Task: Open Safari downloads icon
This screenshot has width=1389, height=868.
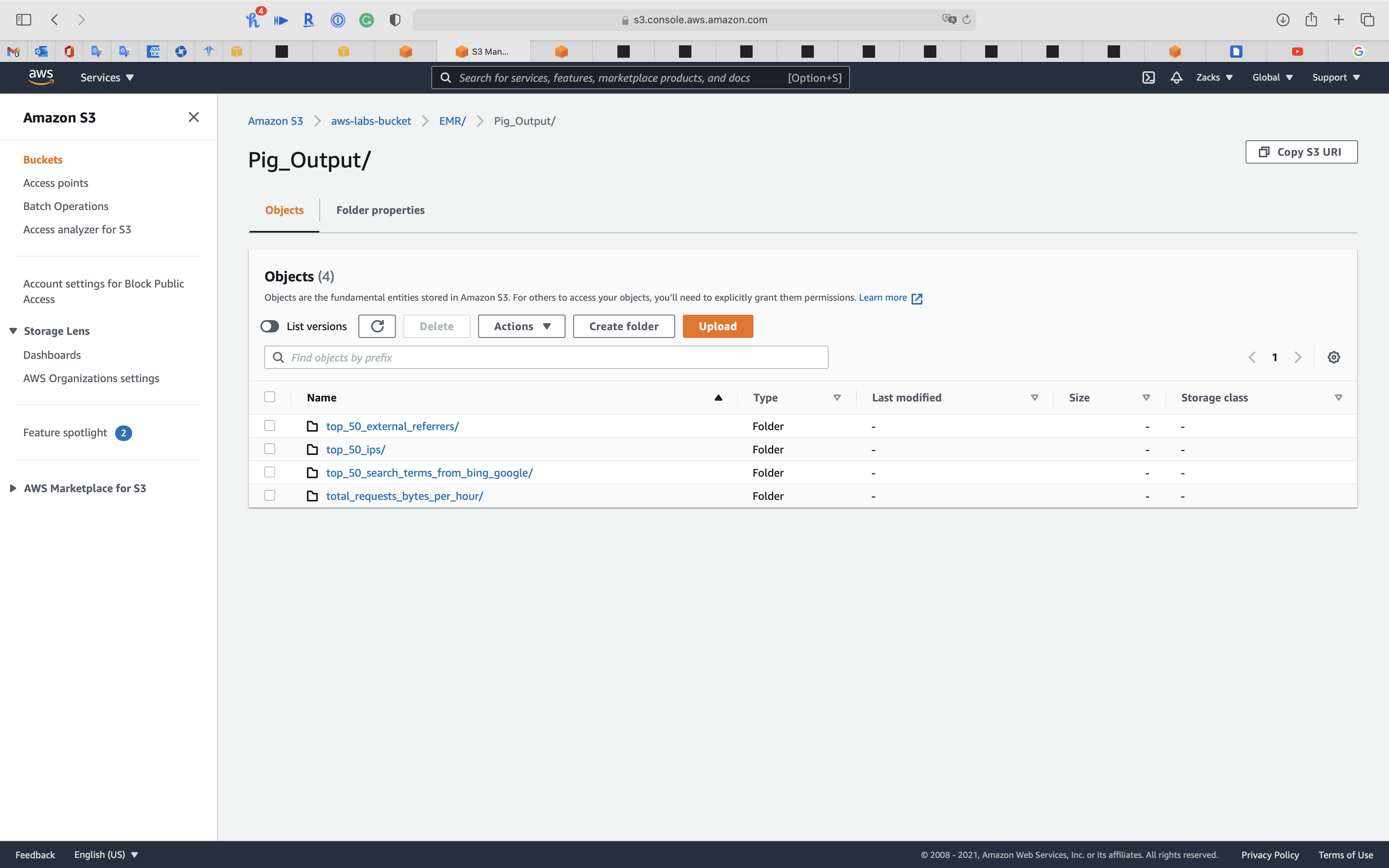Action: (x=1283, y=19)
